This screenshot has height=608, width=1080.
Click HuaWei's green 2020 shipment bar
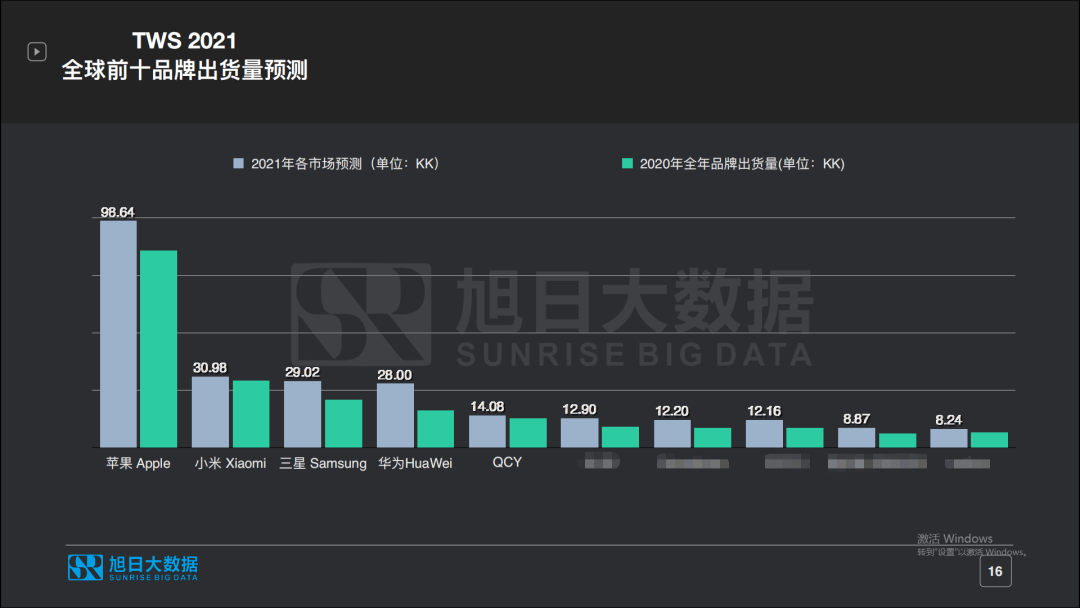(x=435, y=429)
